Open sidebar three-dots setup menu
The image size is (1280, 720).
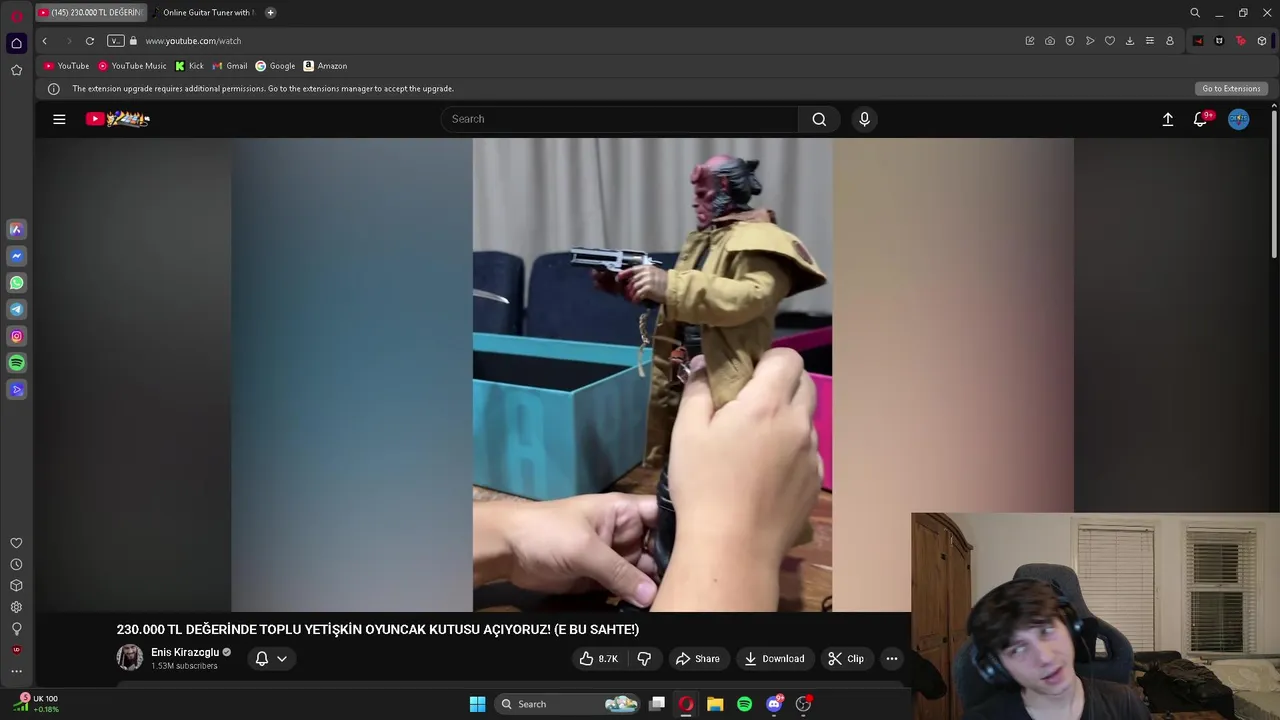(x=16, y=671)
